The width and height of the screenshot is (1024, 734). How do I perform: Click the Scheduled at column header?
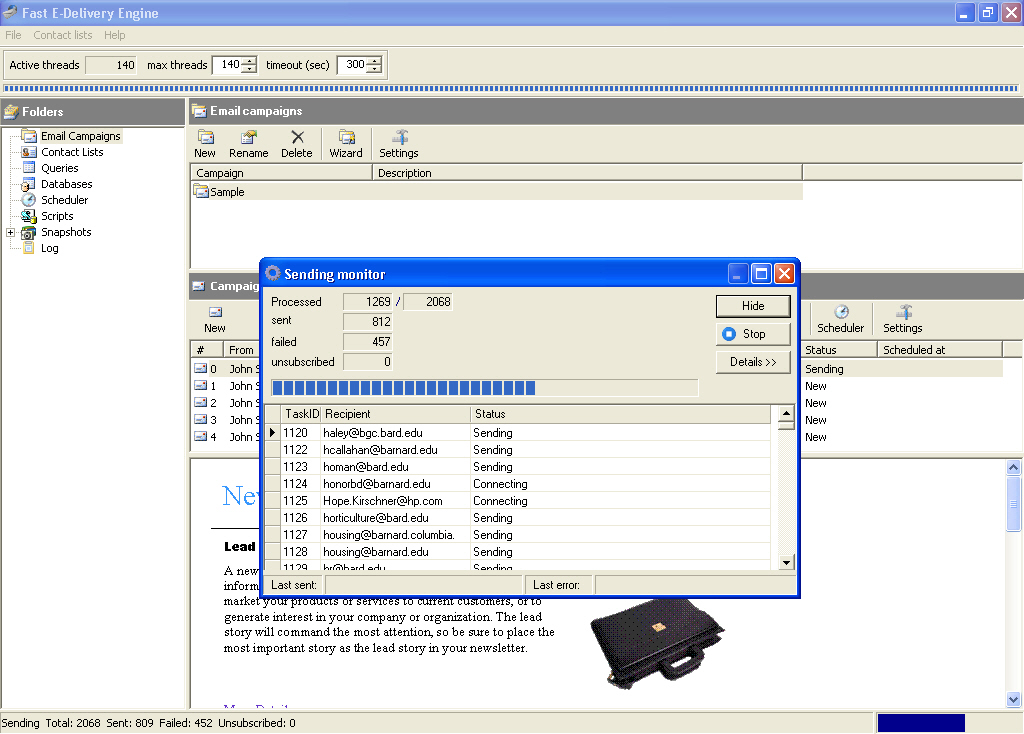(940, 350)
